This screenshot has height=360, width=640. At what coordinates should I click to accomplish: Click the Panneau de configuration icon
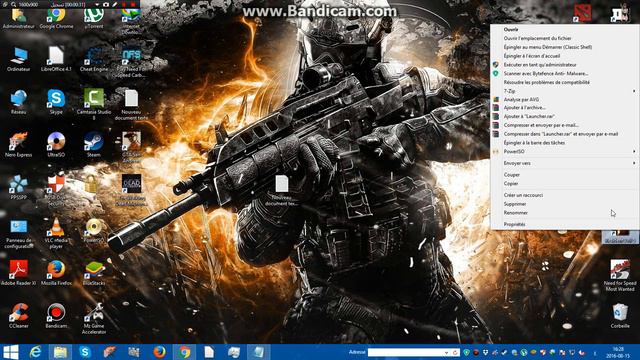18,234
